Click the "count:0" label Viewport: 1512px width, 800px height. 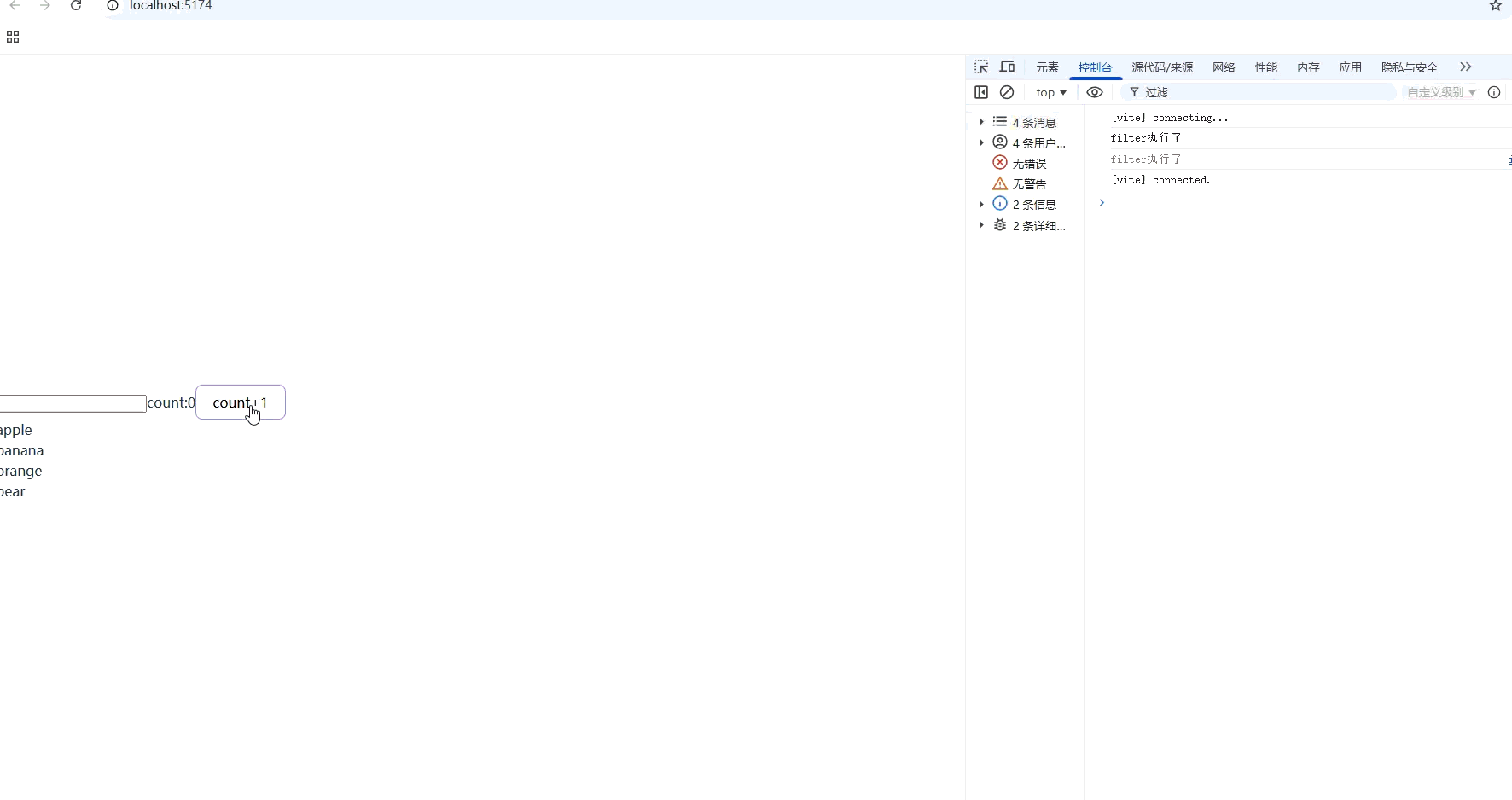click(171, 403)
